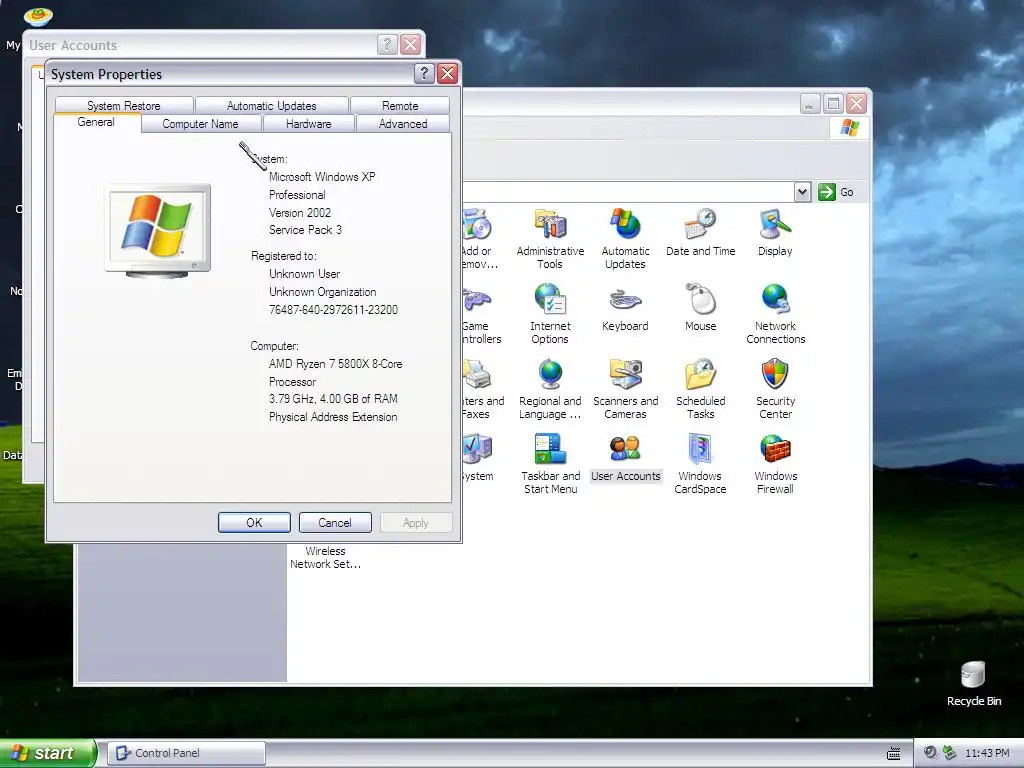Screen dimensions: 1024x768
Task: Click Cancel in System Properties
Action: pyautogui.click(x=335, y=522)
